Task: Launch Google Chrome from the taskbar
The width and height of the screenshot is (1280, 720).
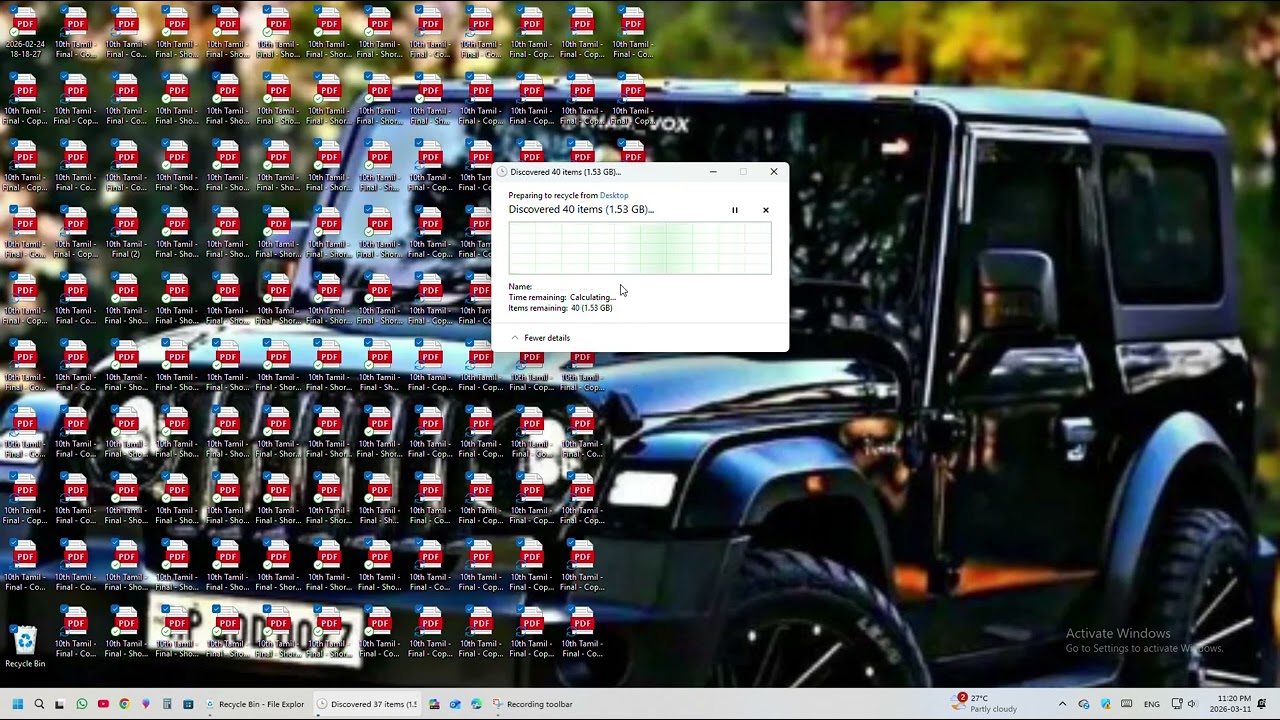Action: [x=124, y=704]
